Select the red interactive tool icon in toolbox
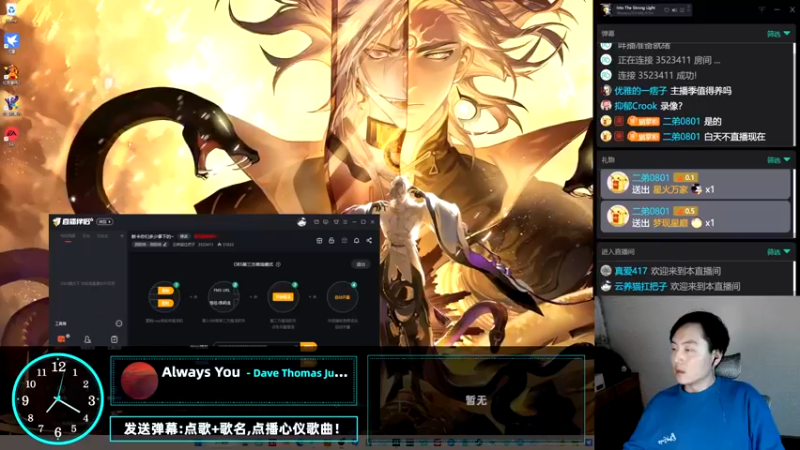Image resolution: width=800 pixels, height=450 pixels. click(x=61, y=339)
